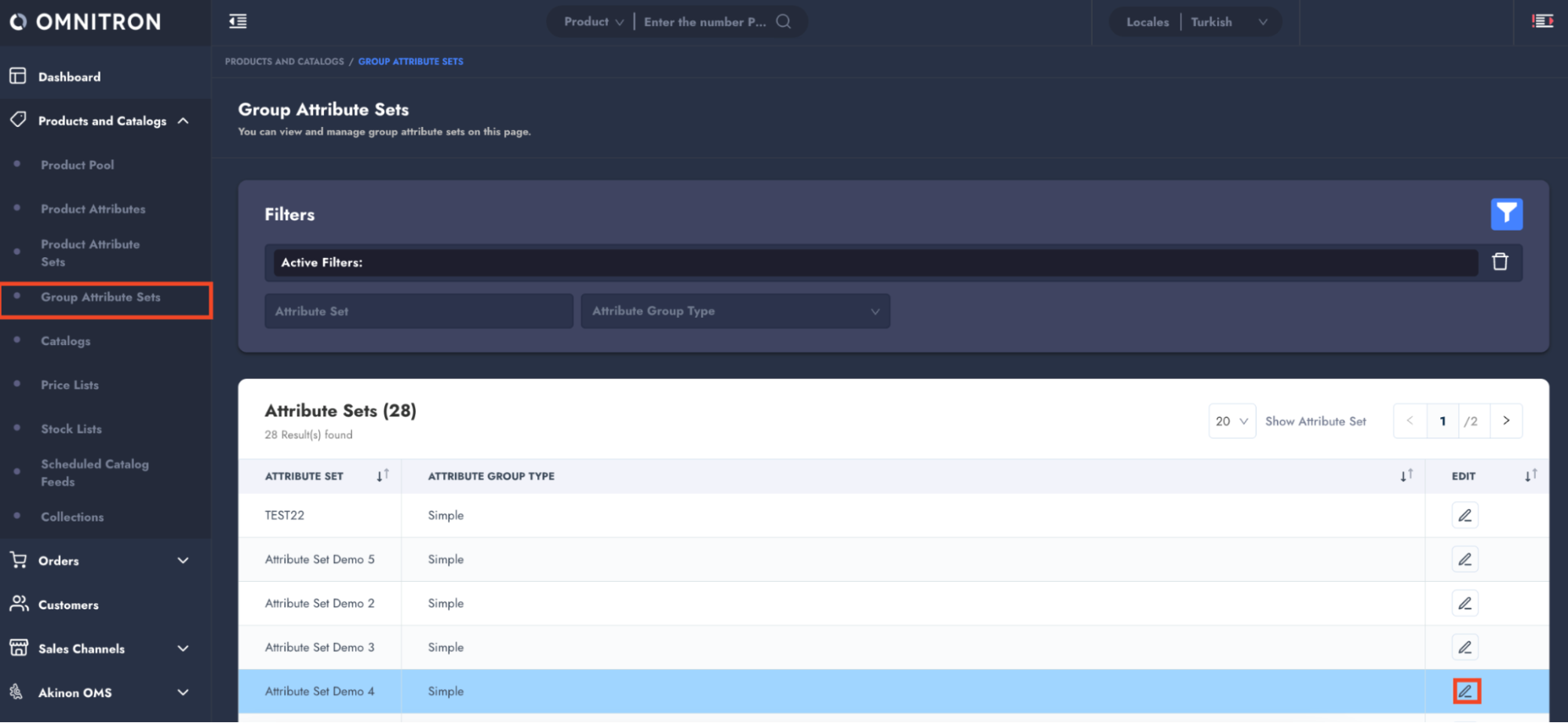Sort by Attribute Group Type column

pos(1406,476)
